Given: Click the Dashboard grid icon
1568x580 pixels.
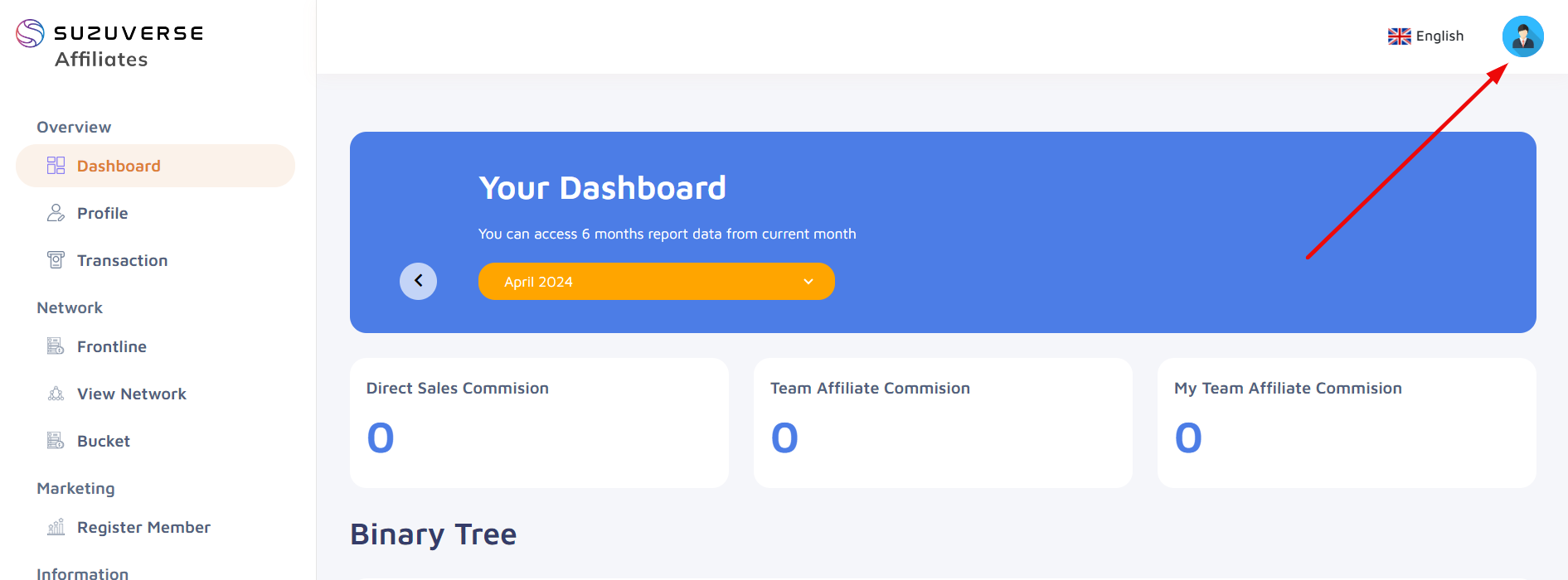Looking at the screenshot, I should click(56, 166).
